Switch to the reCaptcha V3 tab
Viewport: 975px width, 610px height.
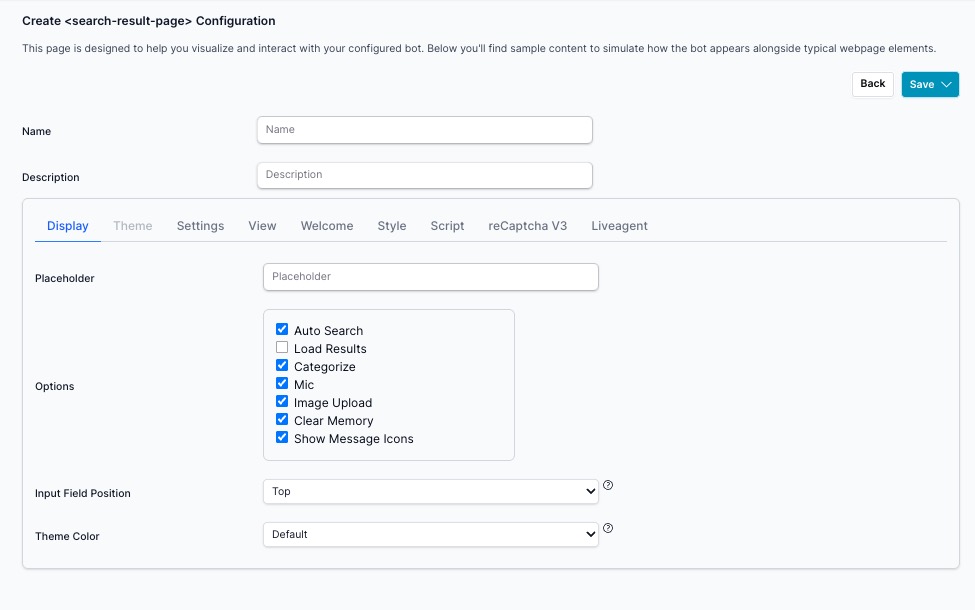(527, 226)
